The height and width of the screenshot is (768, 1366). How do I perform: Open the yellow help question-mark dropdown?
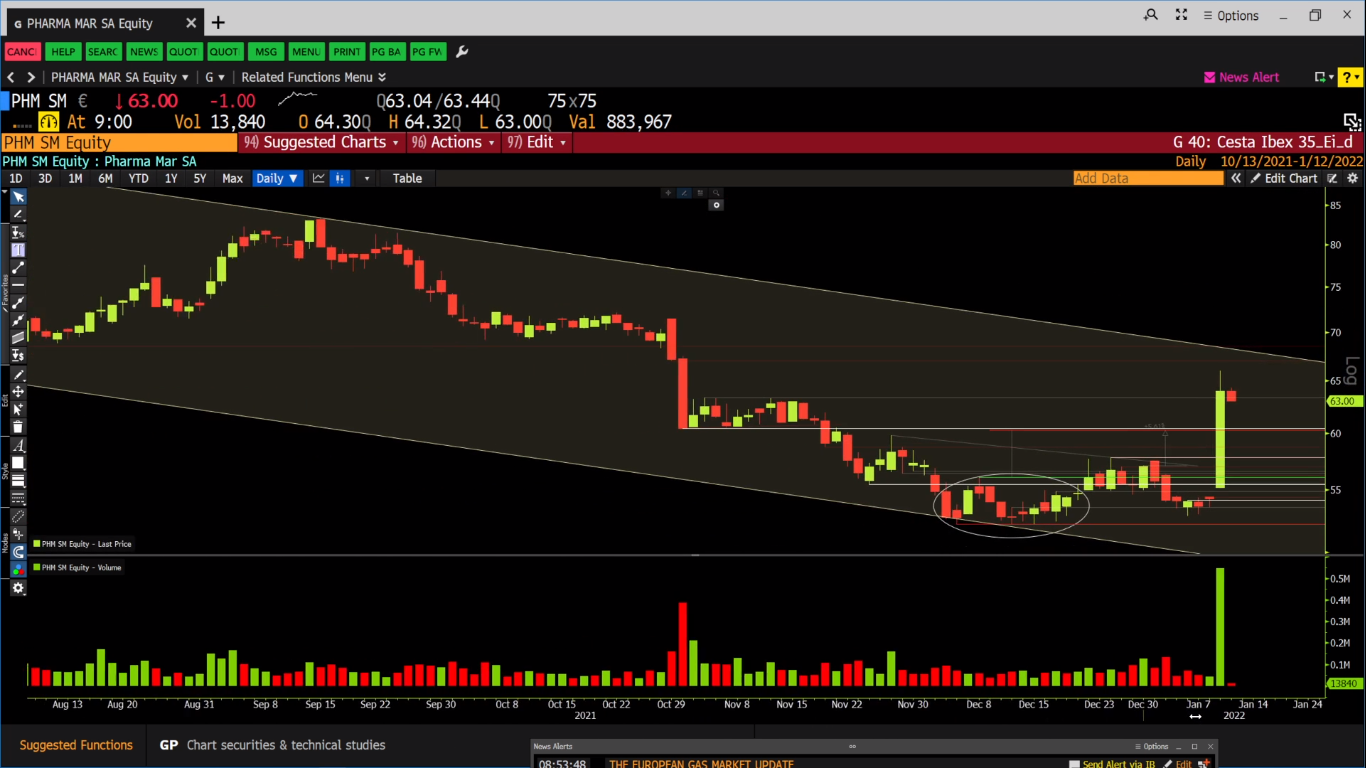[1350, 77]
